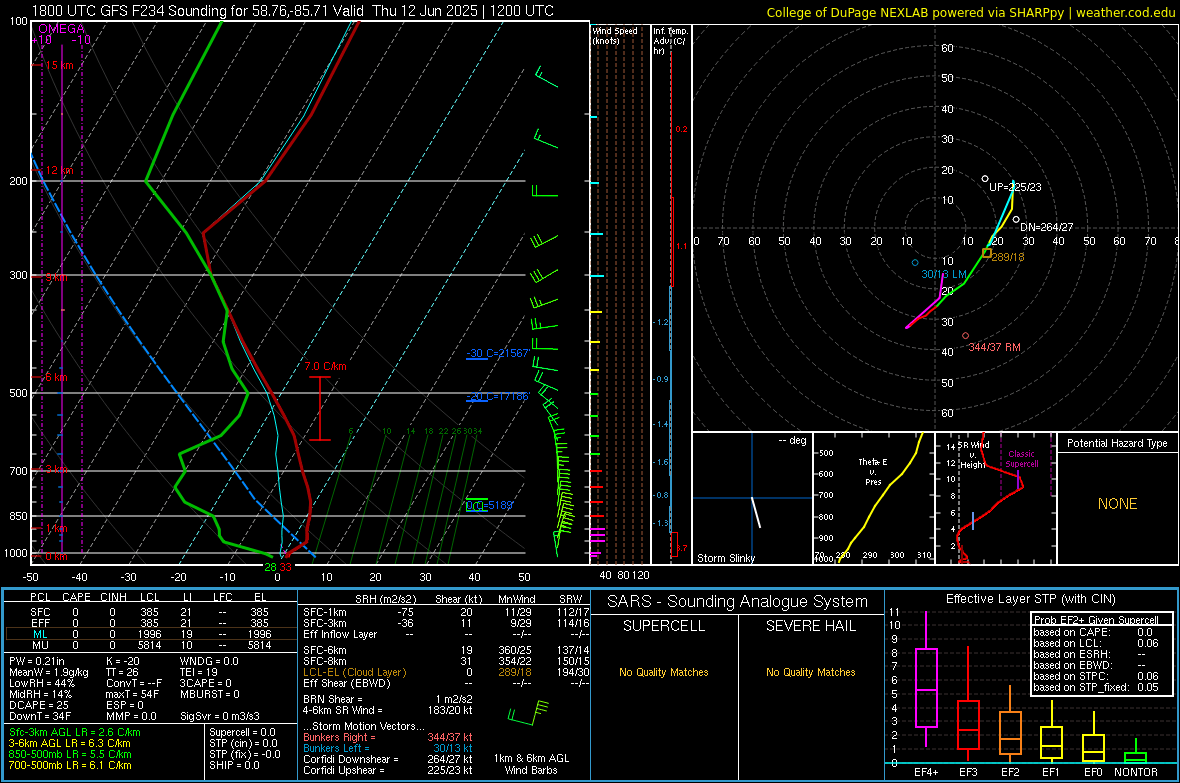Click the PW = 0.21in value
1180x783 pixels.
coord(37,661)
